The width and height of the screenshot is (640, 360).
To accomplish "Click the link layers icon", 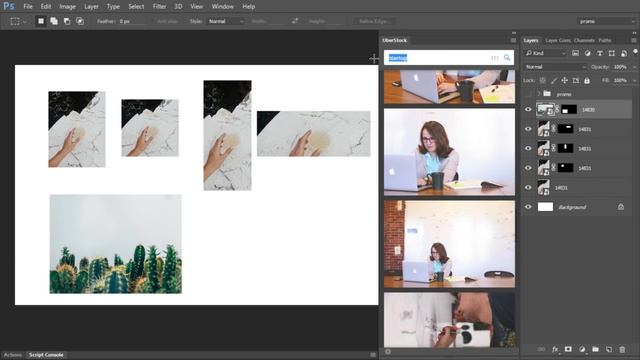I will coord(541,349).
